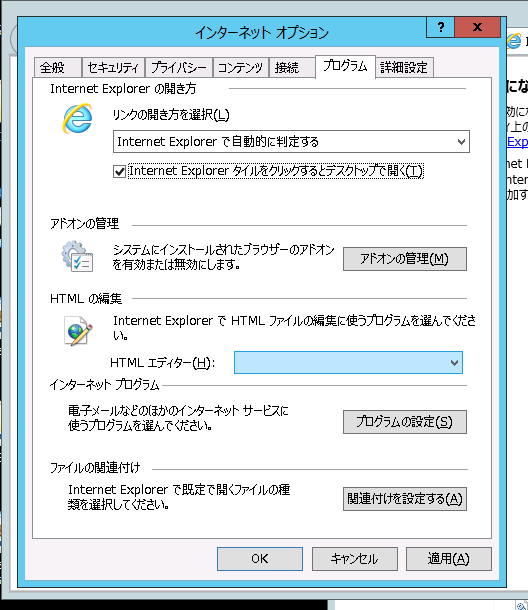Open the プライバシー tab
The height and width of the screenshot is (610, 528).
[x=179, y=68]
